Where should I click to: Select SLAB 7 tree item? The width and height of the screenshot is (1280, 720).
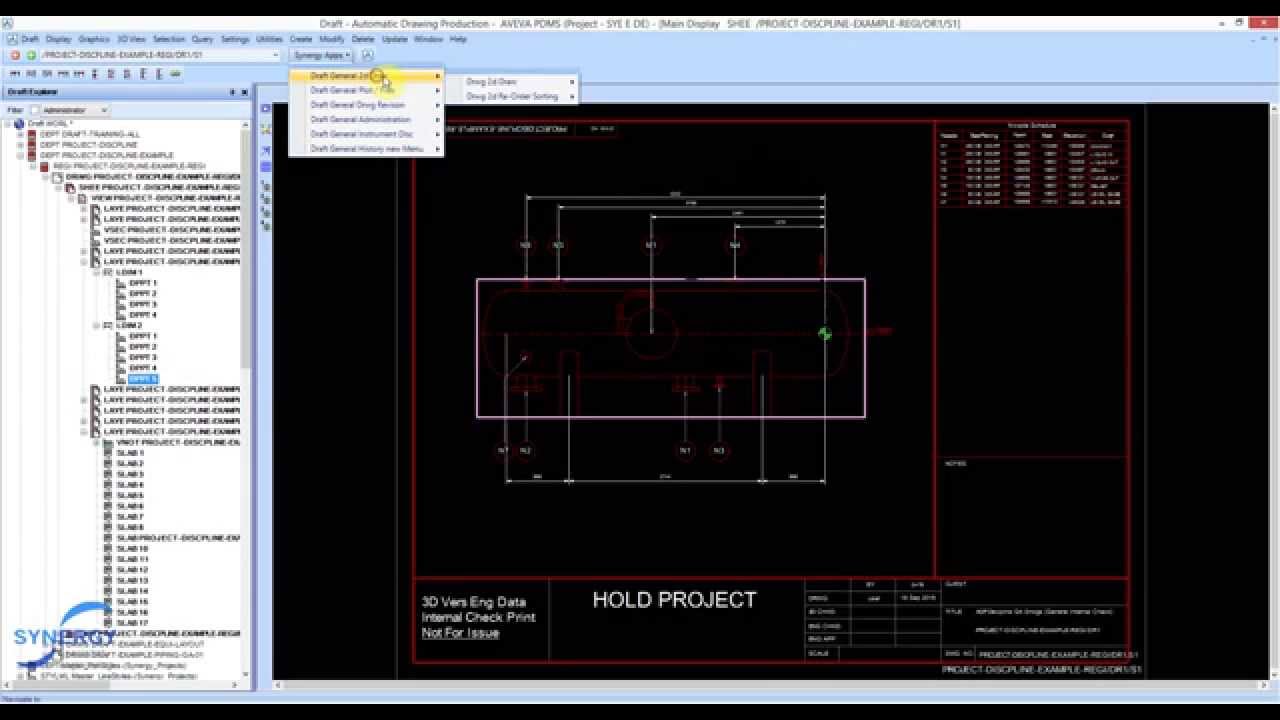[131, 517]
